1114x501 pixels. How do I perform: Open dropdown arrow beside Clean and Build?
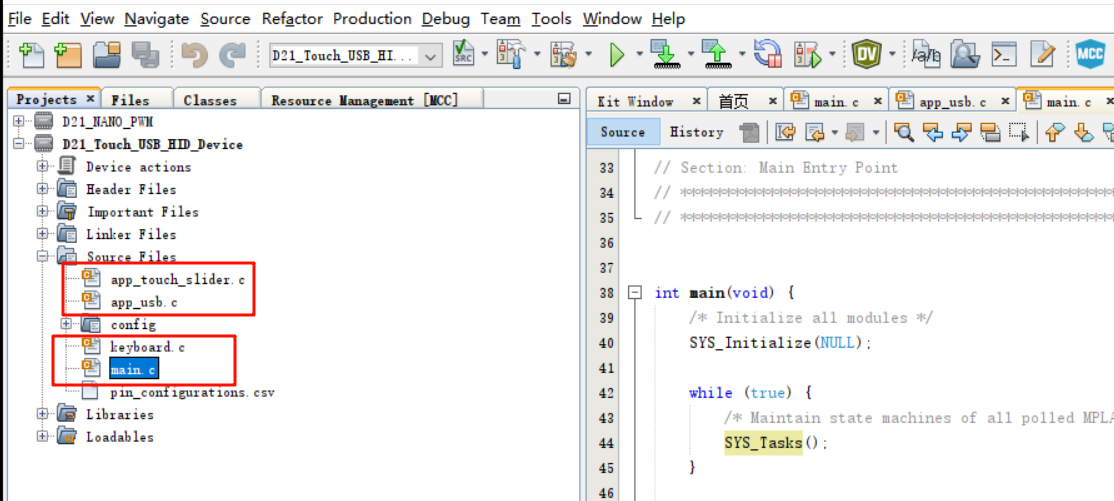click(x=590, y=55)
